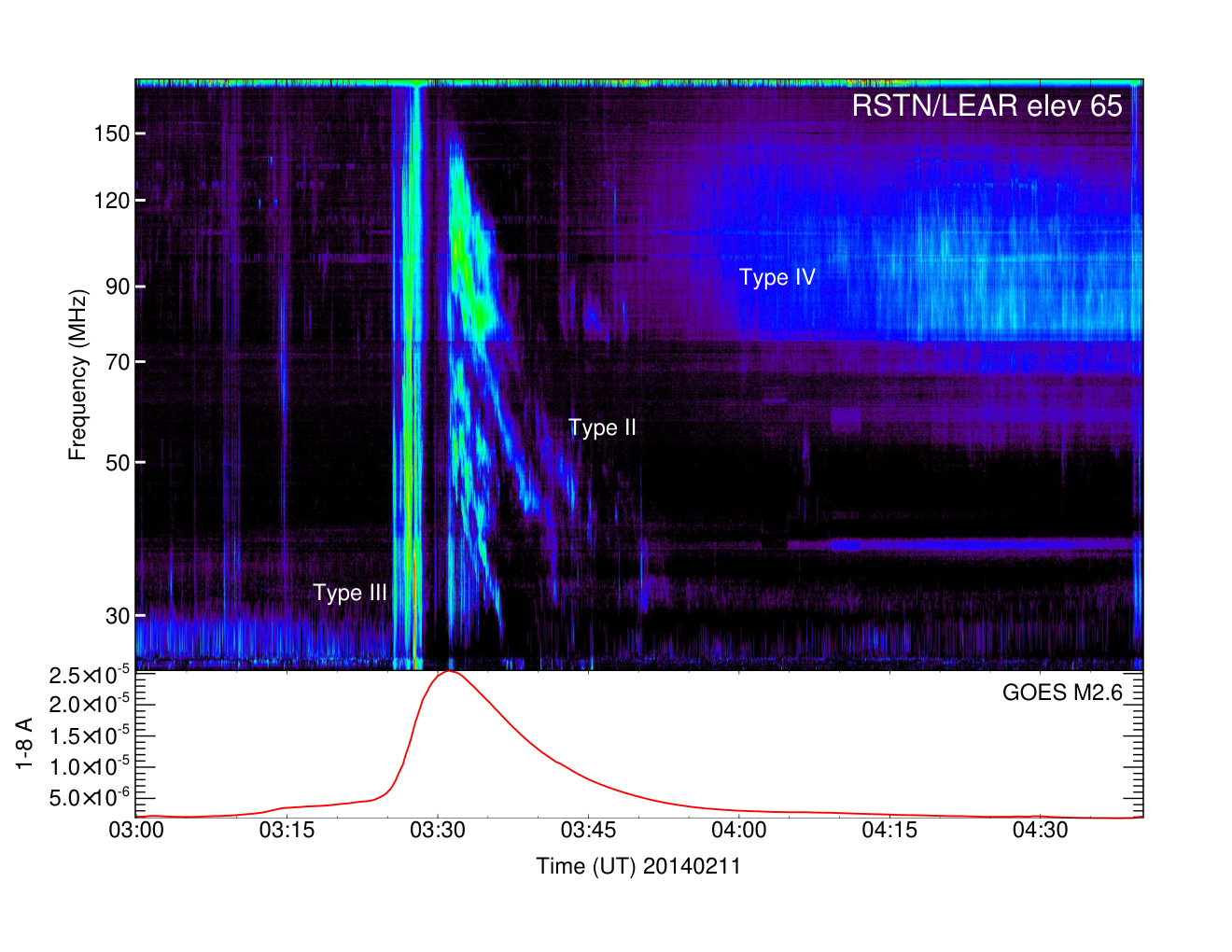
Task: Click the 'Type IV' annotation label
Action: pos(777,277)
